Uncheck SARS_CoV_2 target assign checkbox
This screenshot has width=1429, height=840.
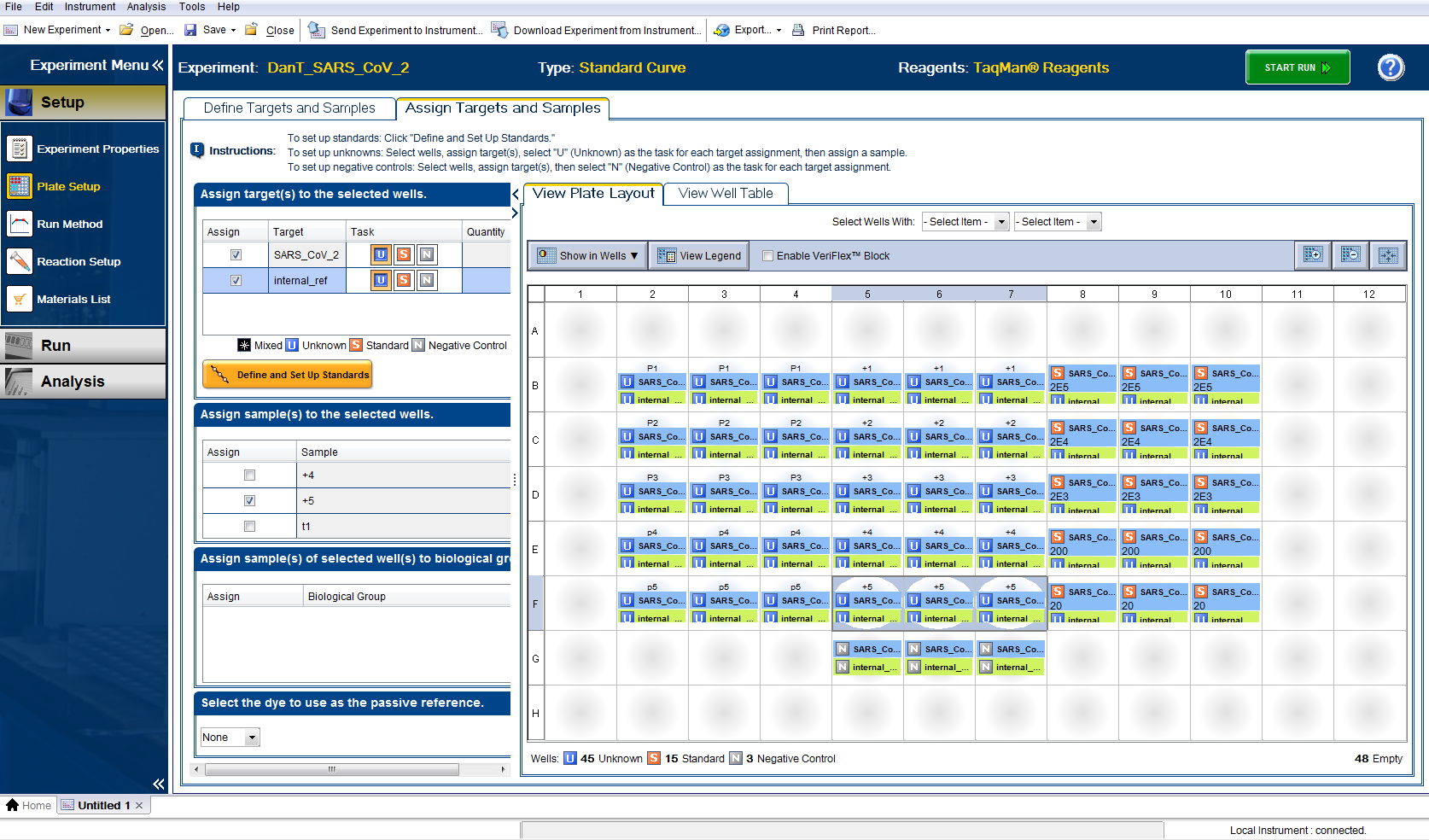[x=236, y=254]
